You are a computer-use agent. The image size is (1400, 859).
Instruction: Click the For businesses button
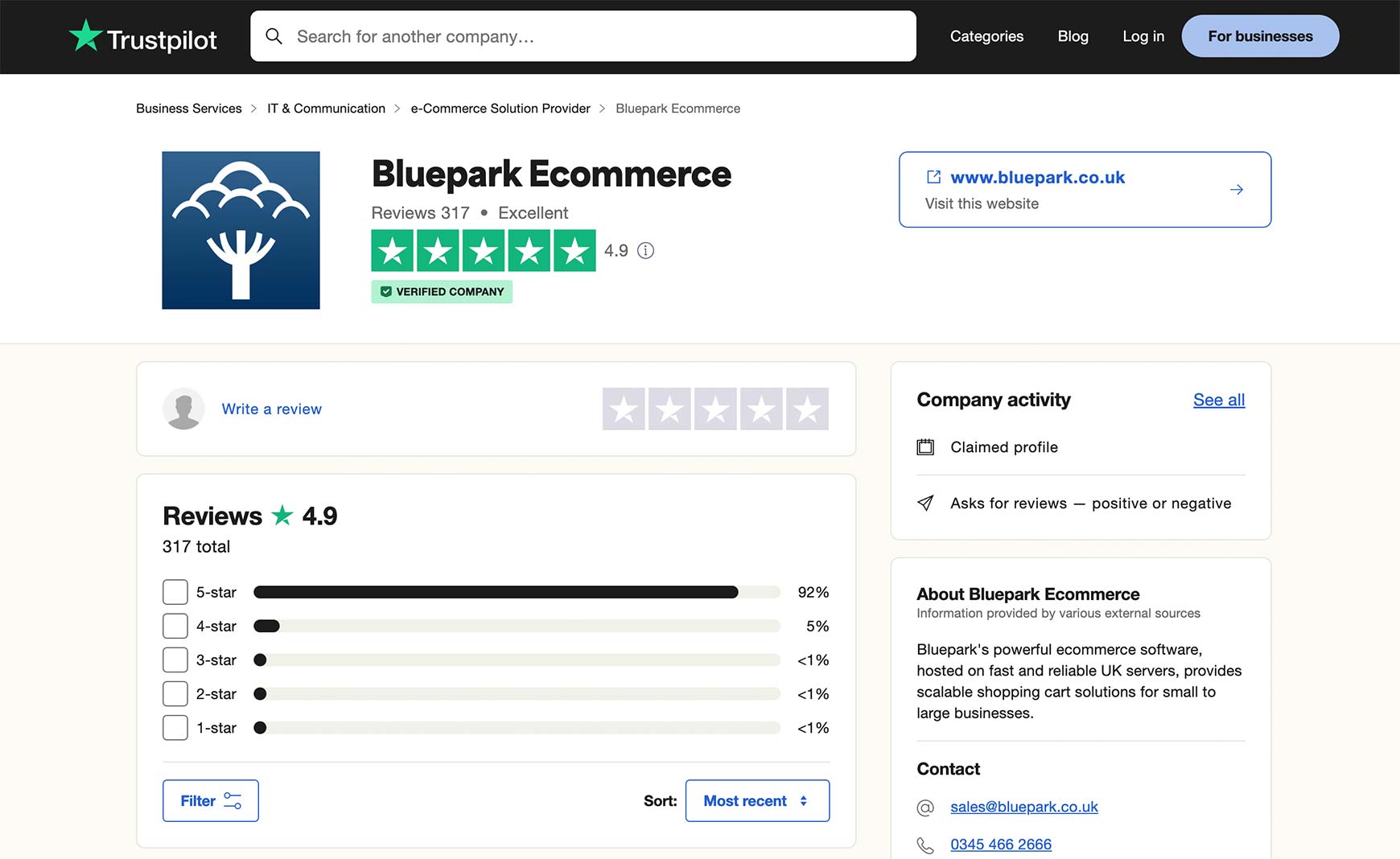point(1260,36)
